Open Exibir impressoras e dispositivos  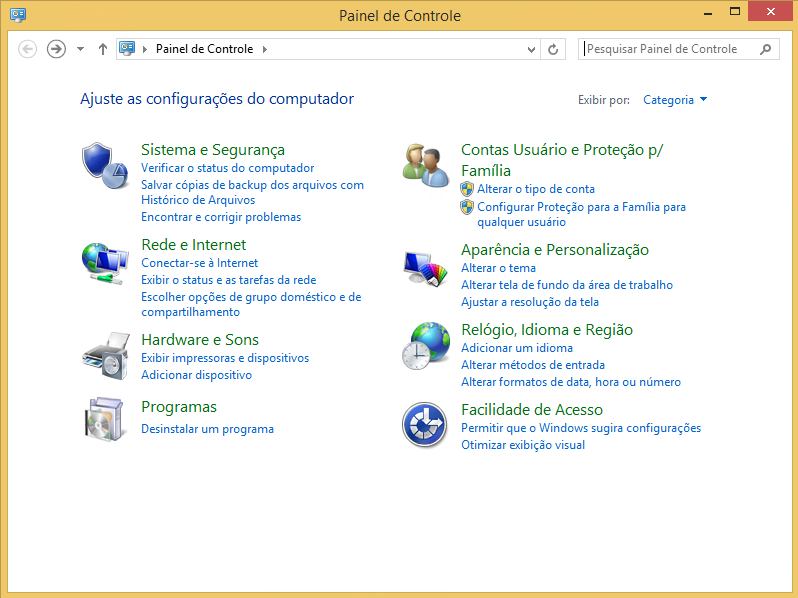(x=225, y=358)
